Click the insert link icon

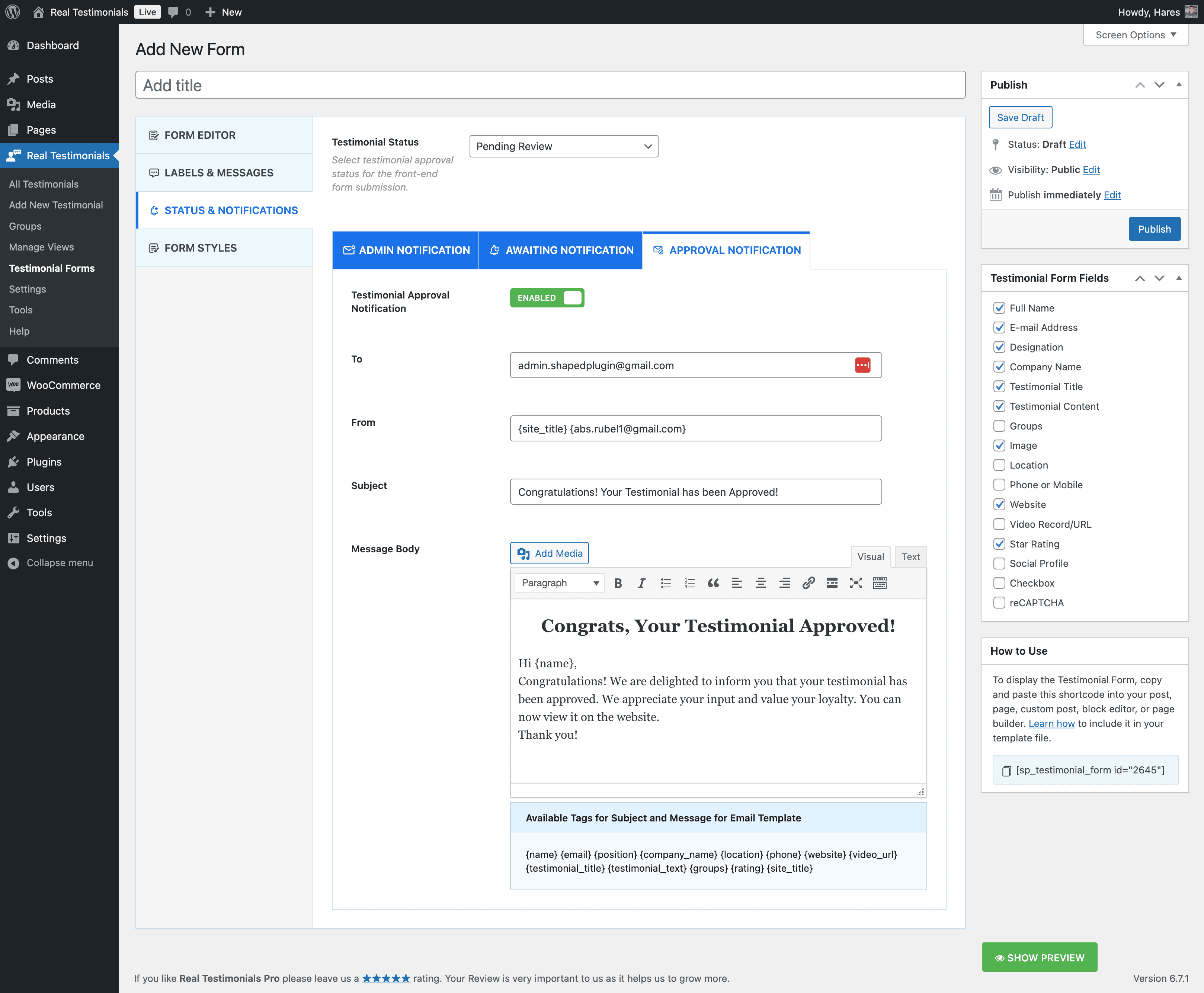[808, 583]
